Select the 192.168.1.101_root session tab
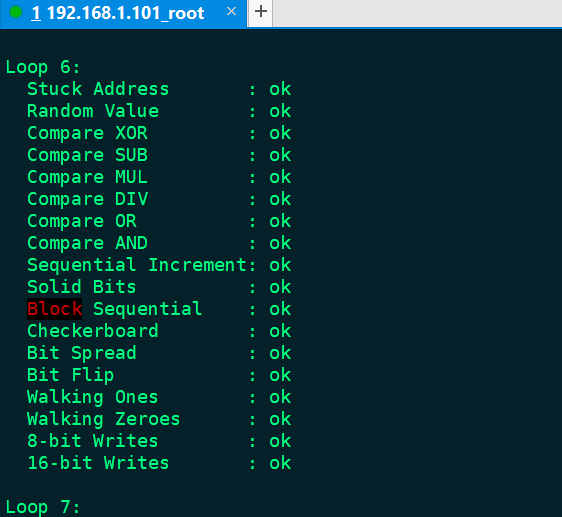Viewport: 562px width, 517px height. [123, 13]
